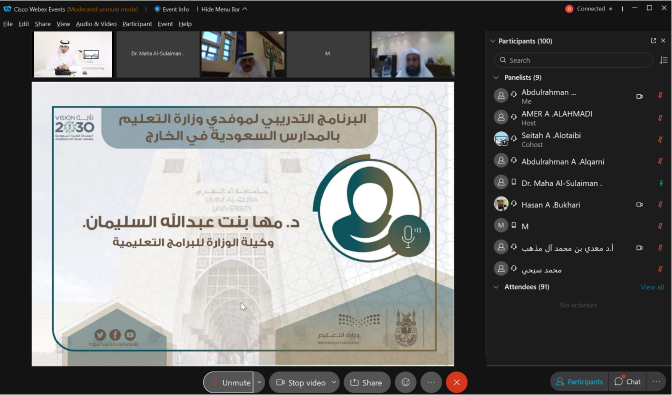Click the red Leave event button

(x=456, y=383)
